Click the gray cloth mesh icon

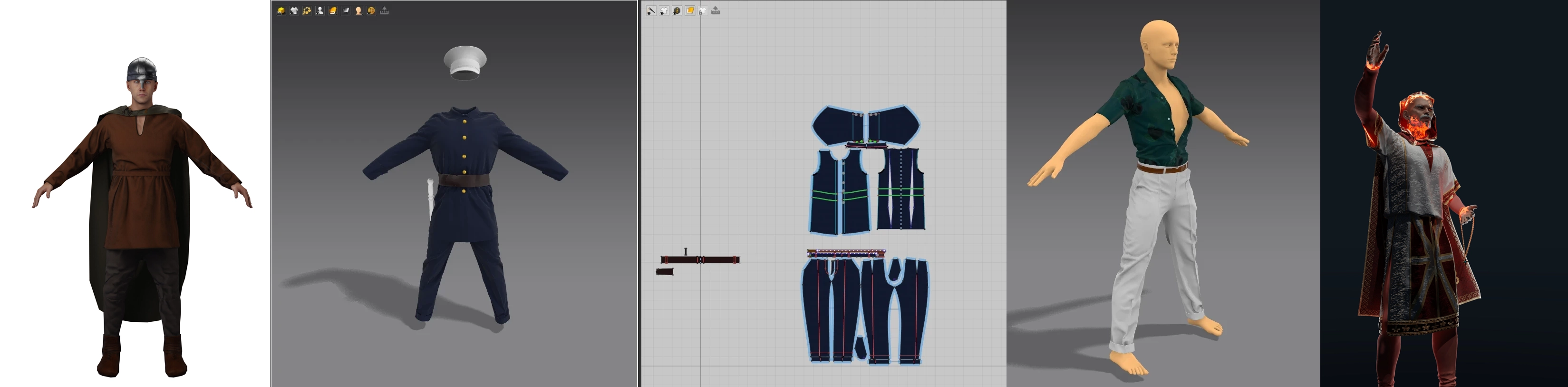coord(346,10)
